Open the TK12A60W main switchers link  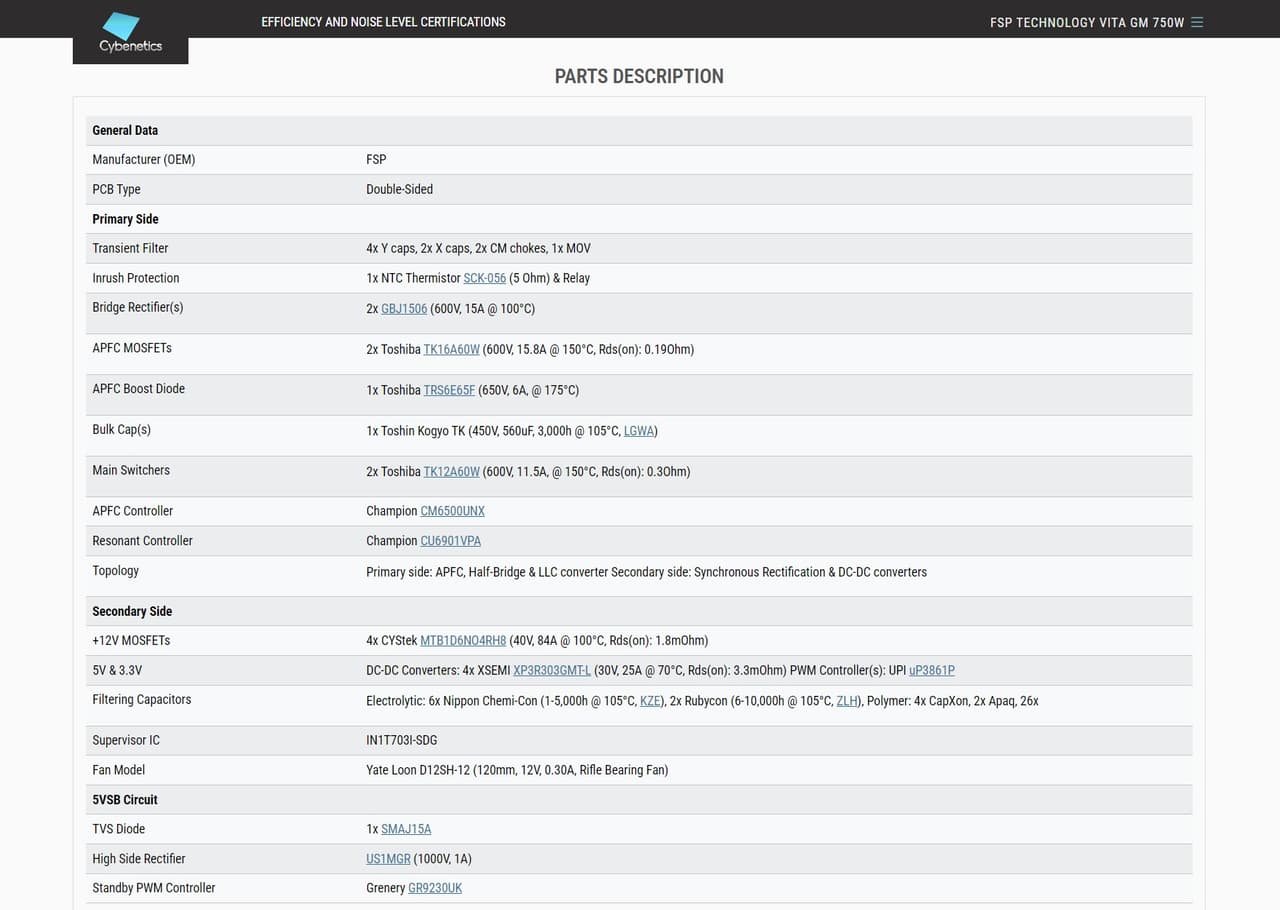tap(451, 472)
